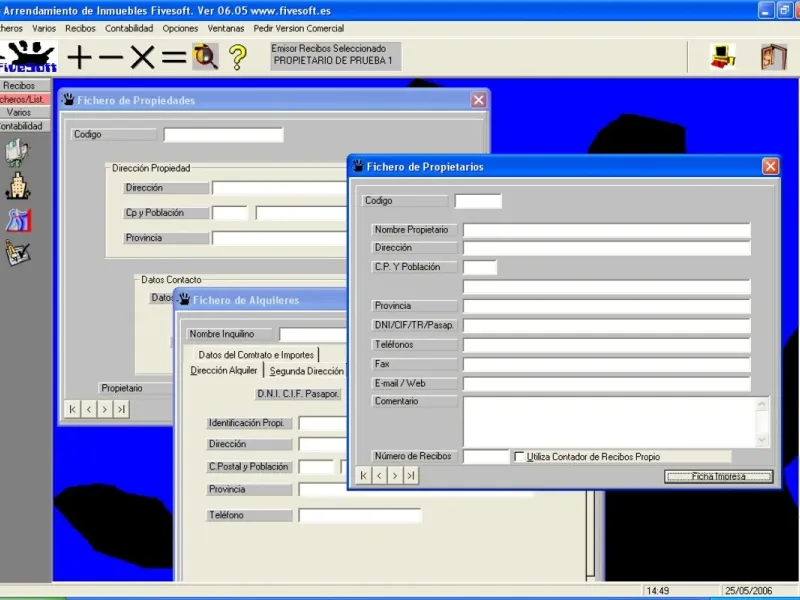Select the Segunda Dirección tab
800x600 pixels.
306,371
